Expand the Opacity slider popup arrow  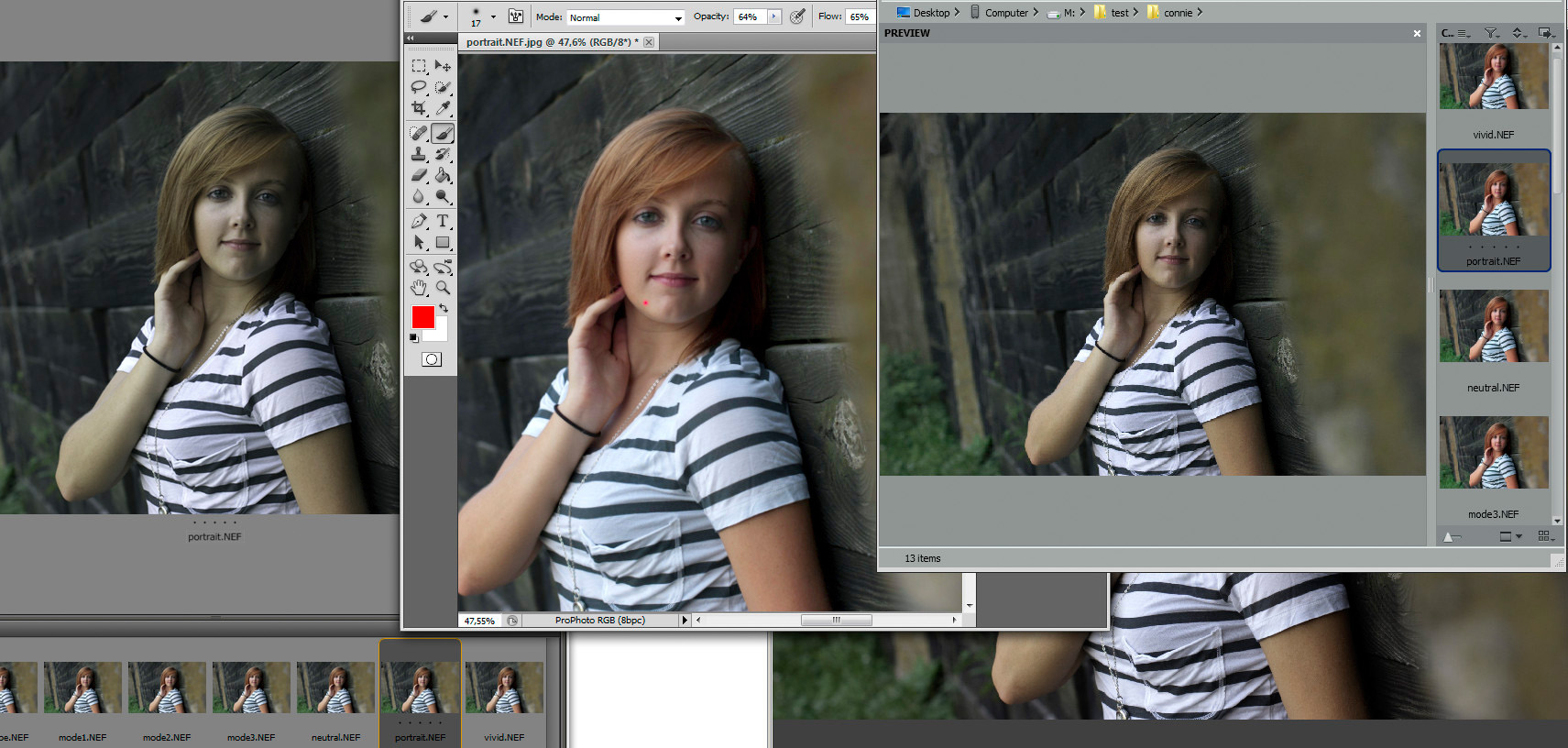click(774, 16)
